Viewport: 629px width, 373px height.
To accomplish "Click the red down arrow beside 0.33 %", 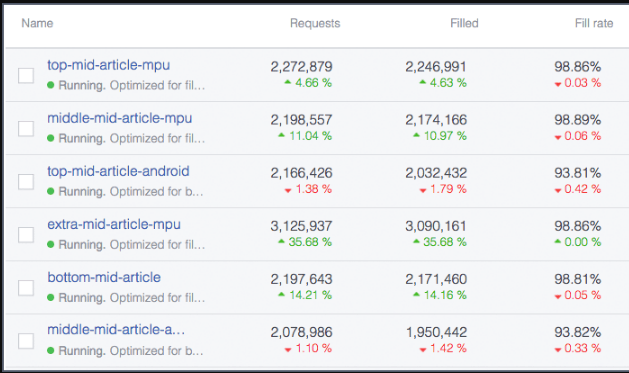I will (558, 350).
